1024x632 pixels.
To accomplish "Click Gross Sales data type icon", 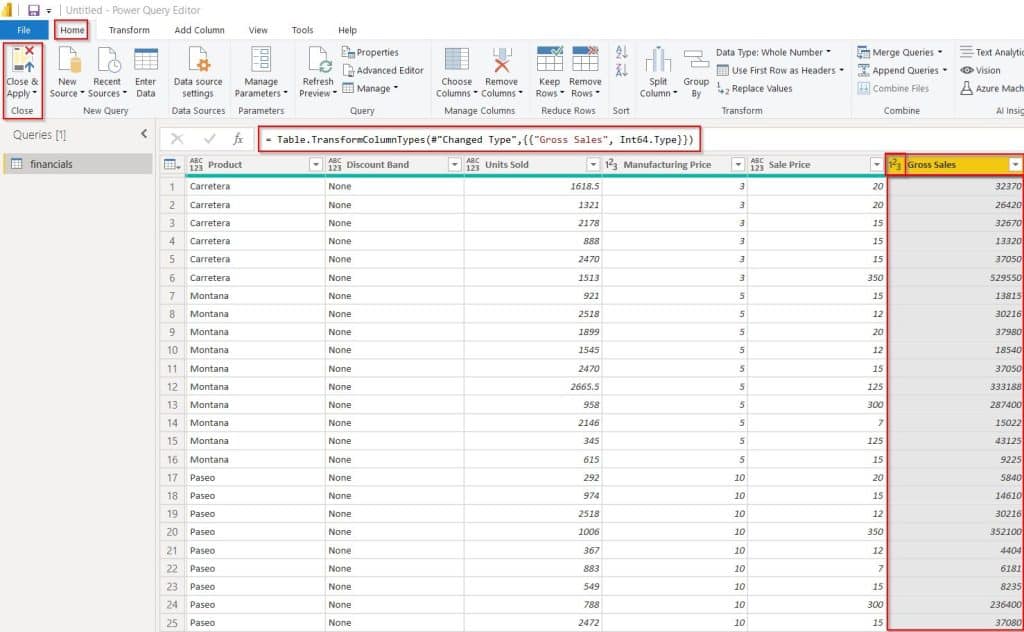I will [895, 165].
